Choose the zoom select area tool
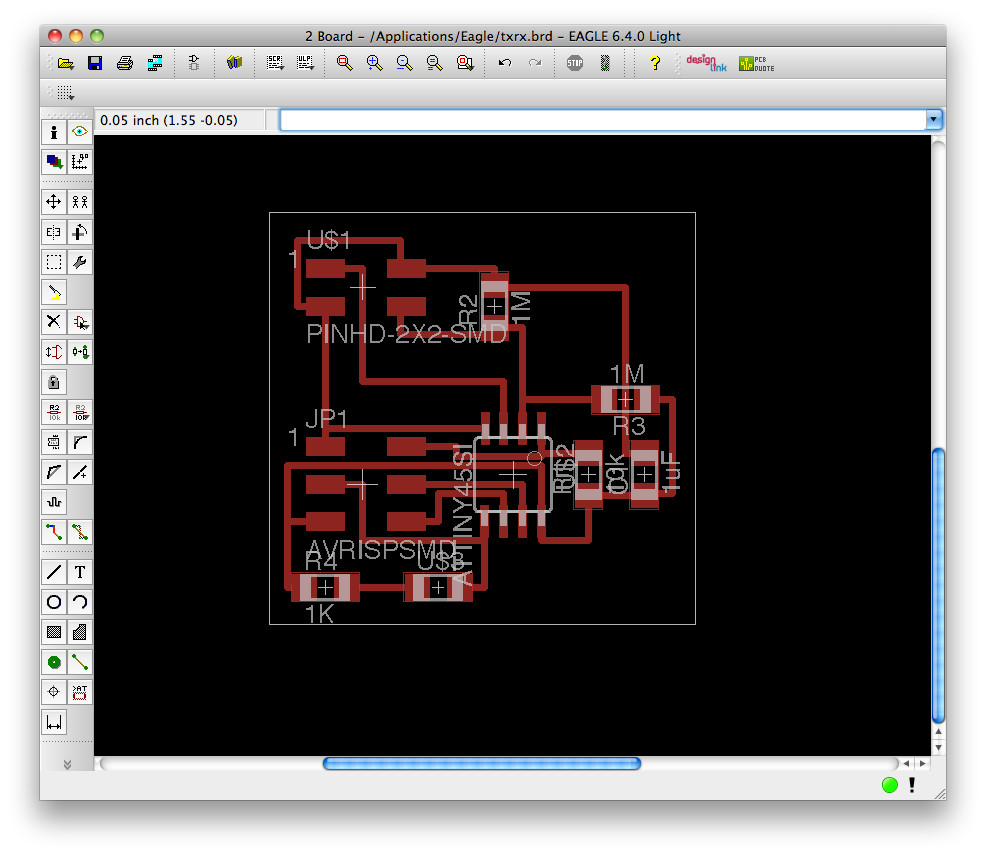Viewport: 986px width, 855px height. pyautogui.click(x=465, y=63)
